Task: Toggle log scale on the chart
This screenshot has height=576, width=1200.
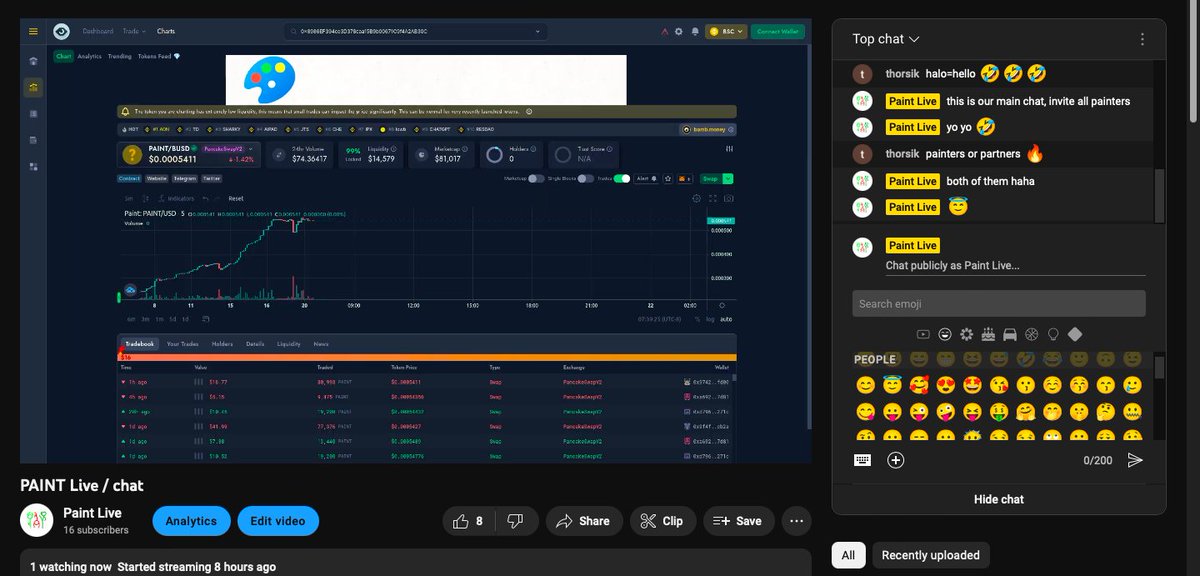Action: click(710, 319)
